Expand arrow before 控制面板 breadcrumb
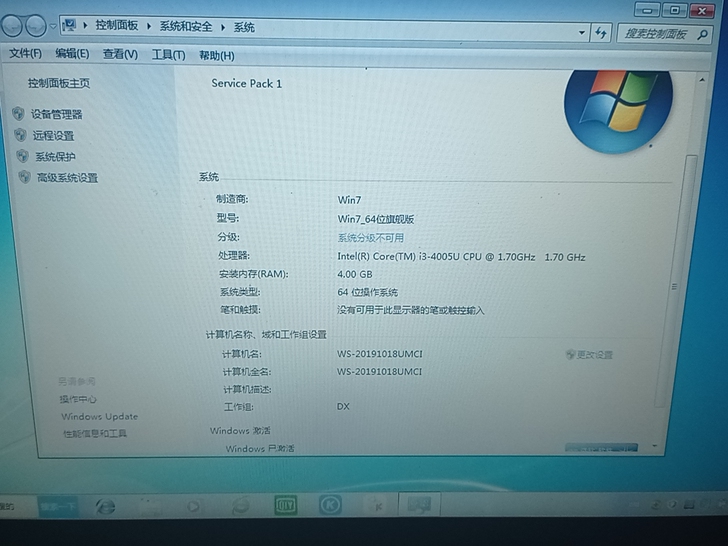 pos(85,25)
